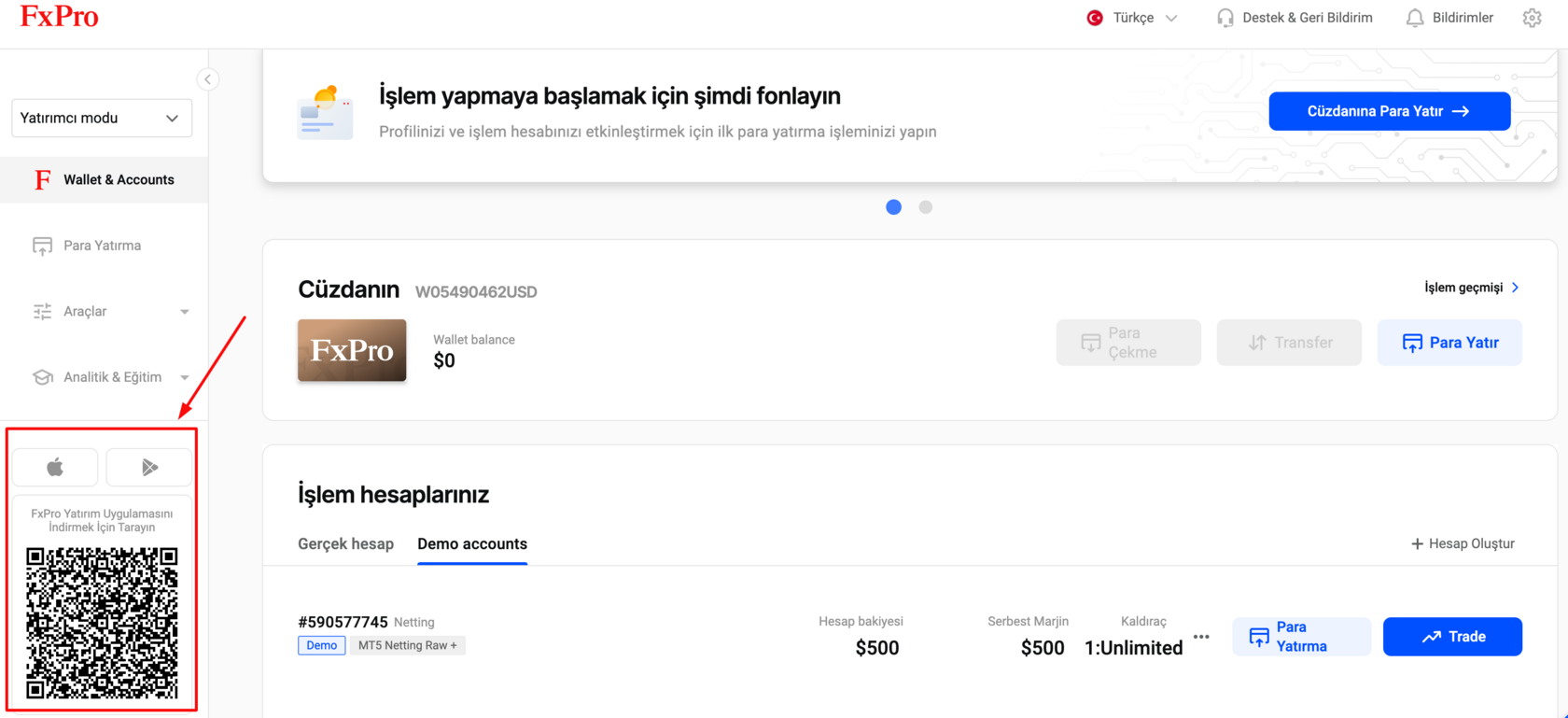Click the İşlem geçmişi arrow chevron

pos(1515,288)
